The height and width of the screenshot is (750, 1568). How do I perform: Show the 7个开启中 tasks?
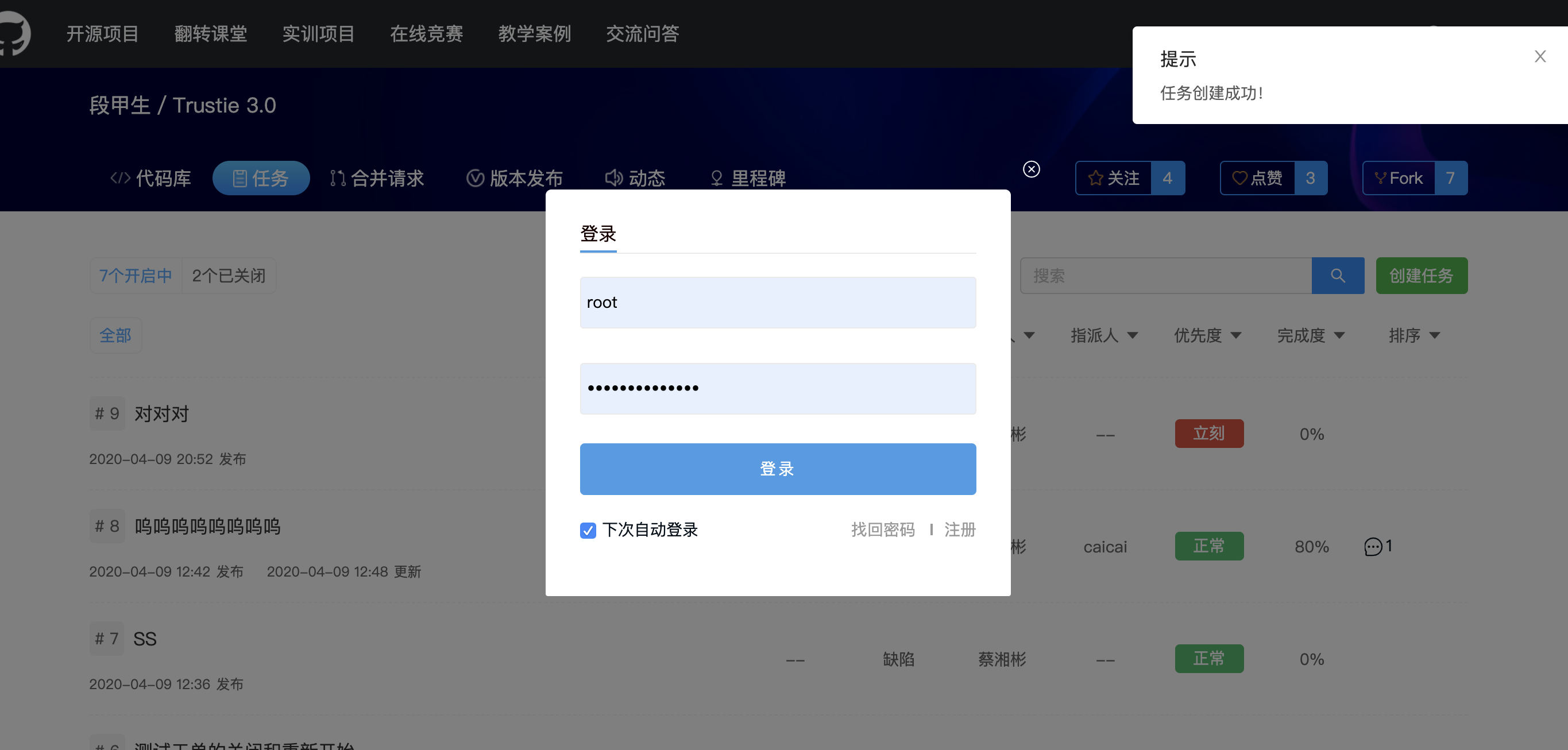pos(136,276)
